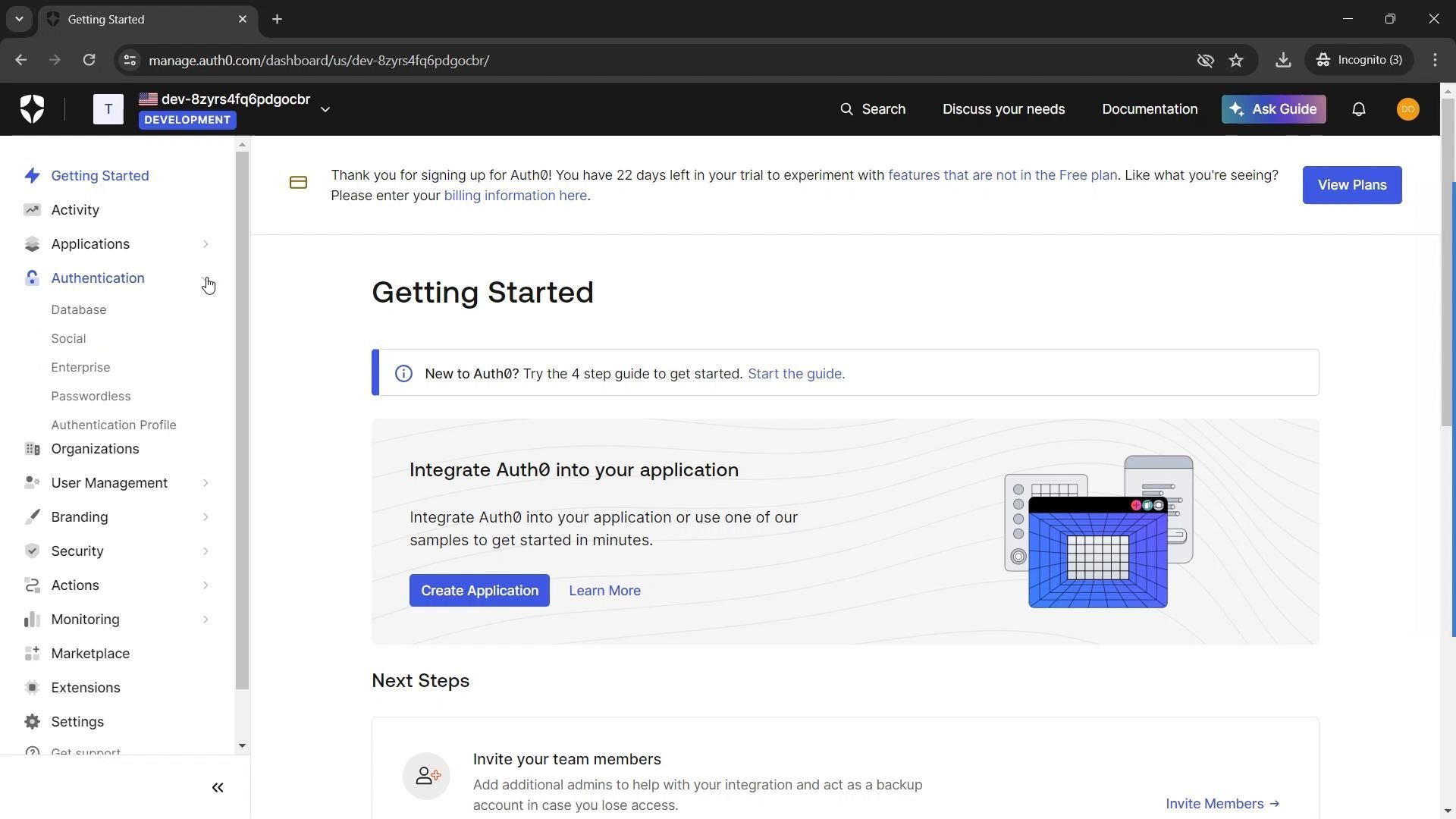This screenshot has height=819, width=1456.
Task: Go to Organizations in sidebar
Action: 95,449
